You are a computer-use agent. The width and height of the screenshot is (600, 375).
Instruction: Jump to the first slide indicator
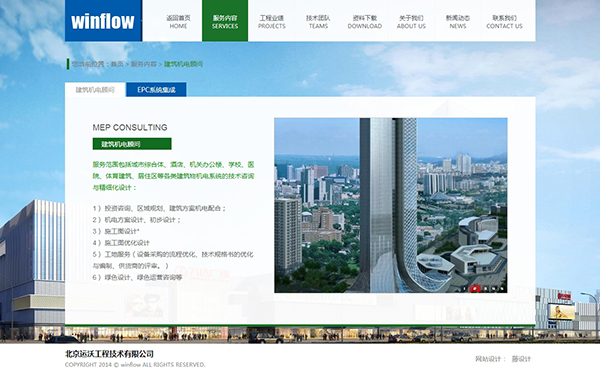(465, 289)
